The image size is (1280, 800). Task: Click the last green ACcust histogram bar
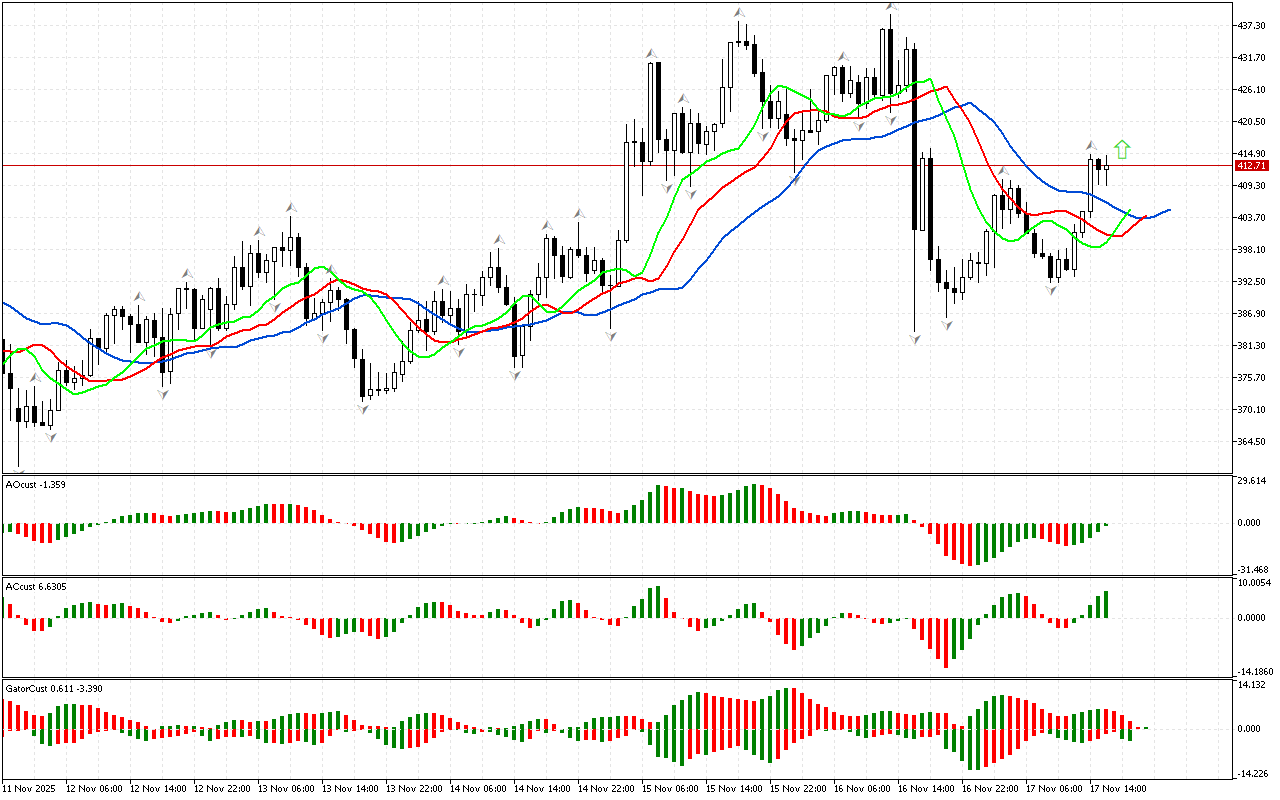coord(1106,604)
